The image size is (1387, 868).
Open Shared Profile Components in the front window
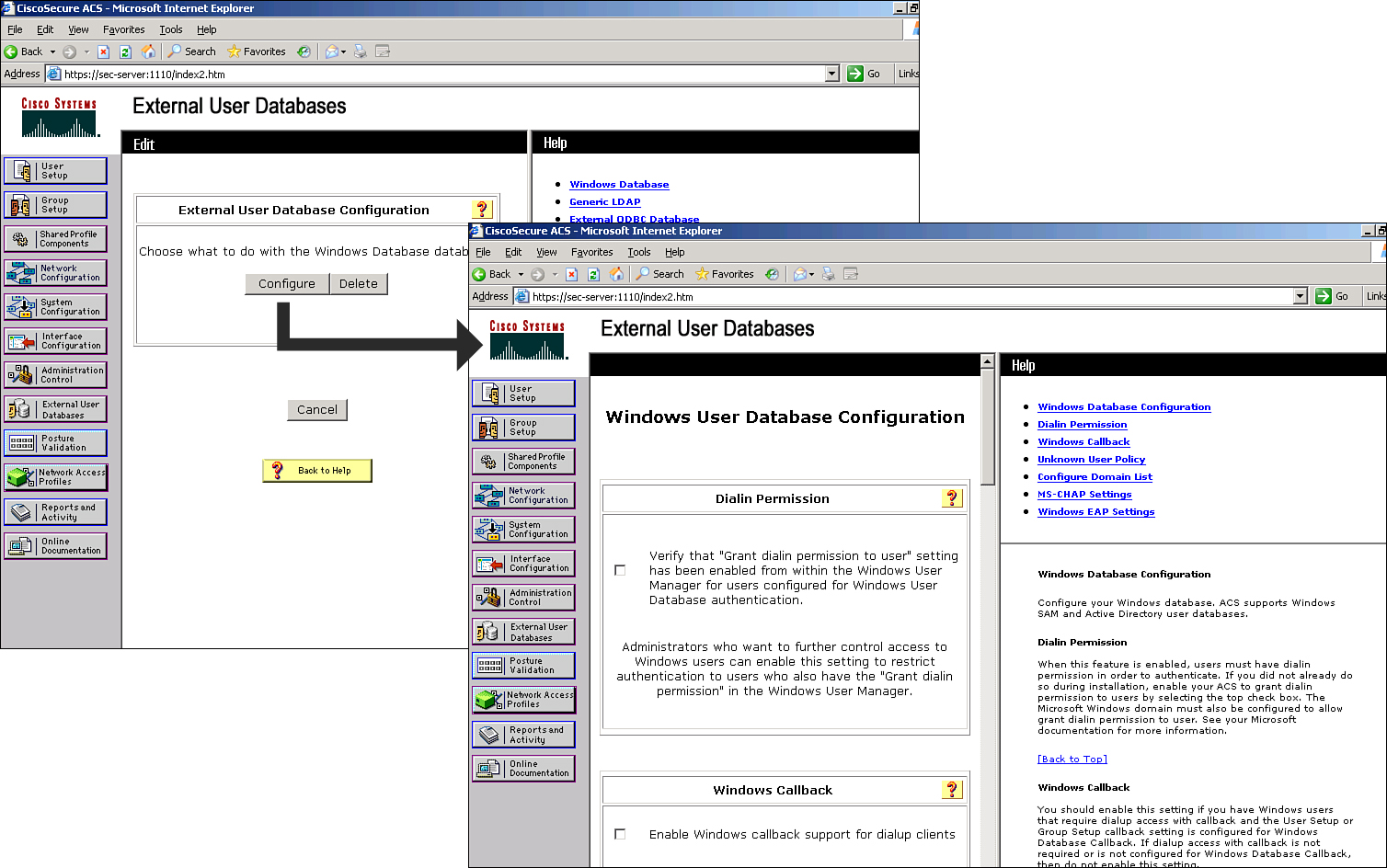[523, 462]
